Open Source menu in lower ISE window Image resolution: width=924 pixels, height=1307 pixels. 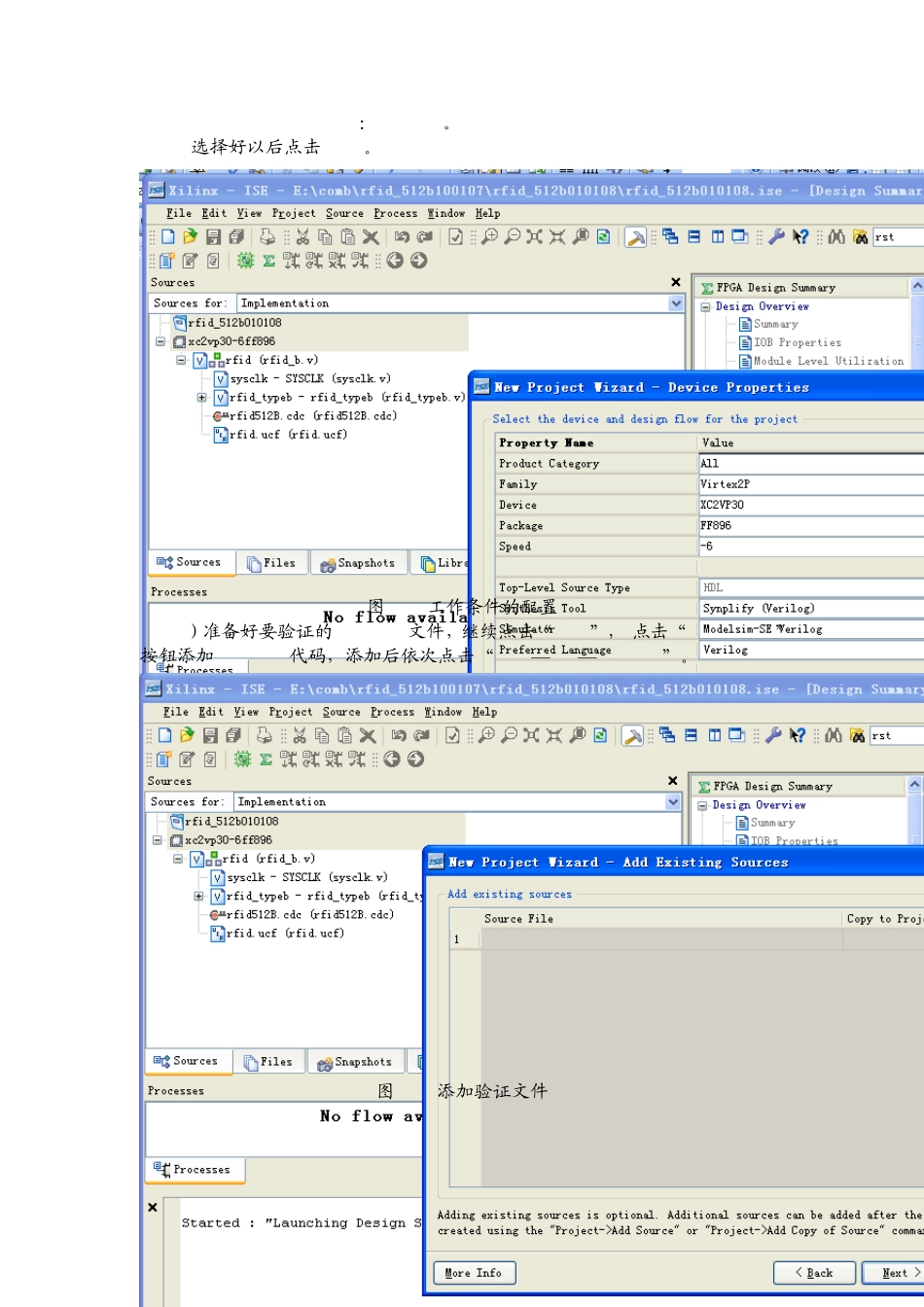coord(341,712)
